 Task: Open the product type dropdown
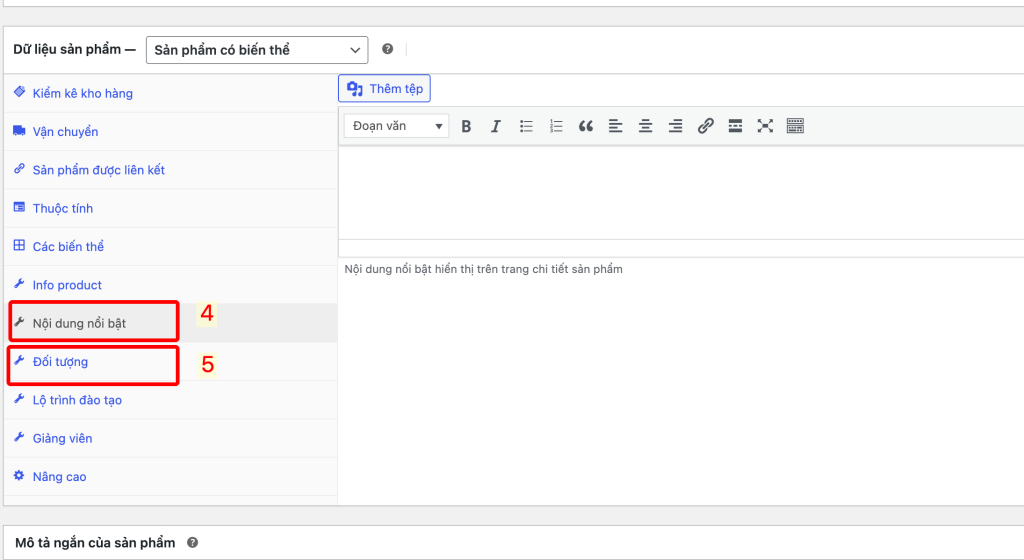257,49
